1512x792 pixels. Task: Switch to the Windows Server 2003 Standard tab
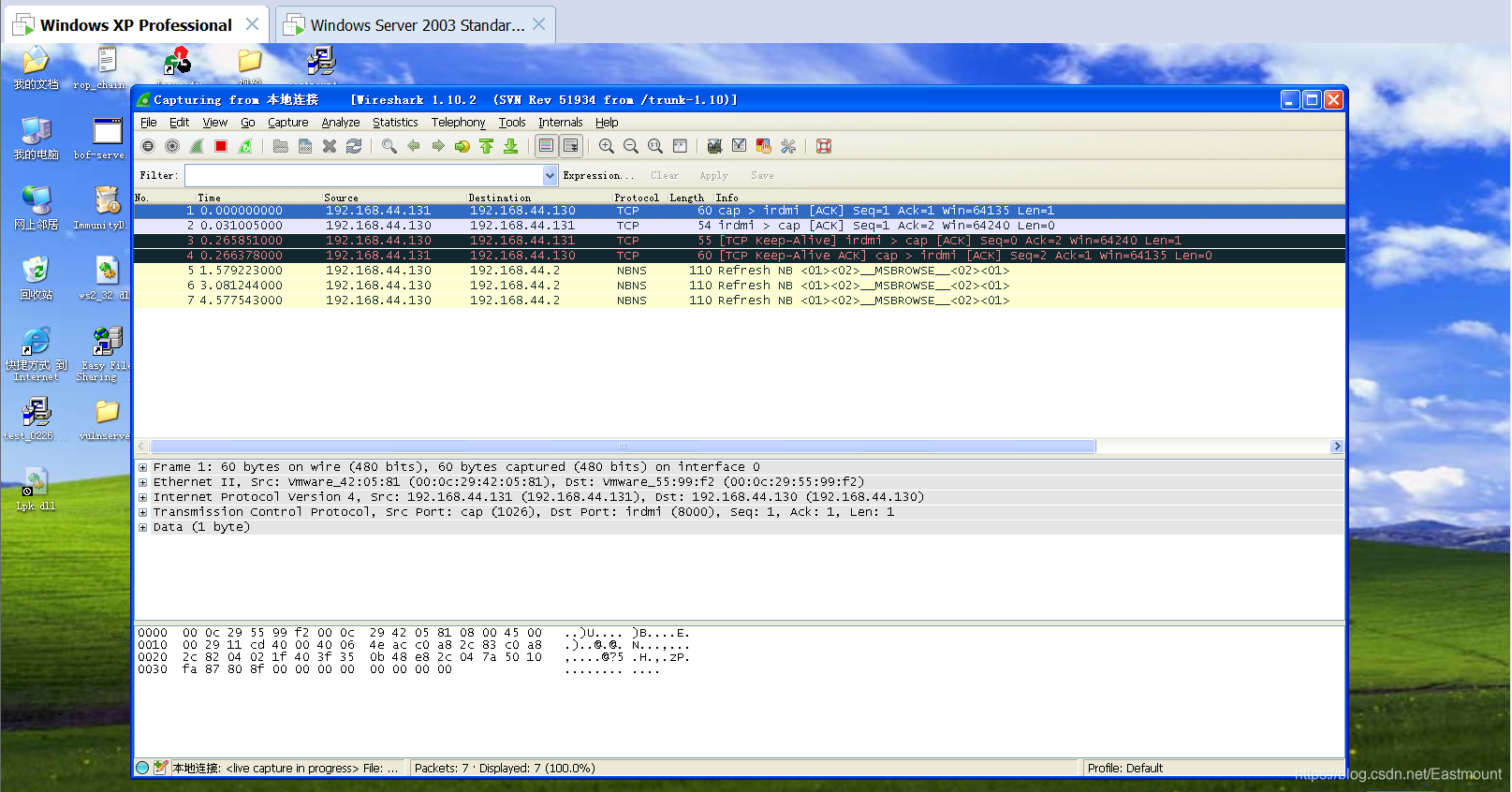tap(416, 24)
